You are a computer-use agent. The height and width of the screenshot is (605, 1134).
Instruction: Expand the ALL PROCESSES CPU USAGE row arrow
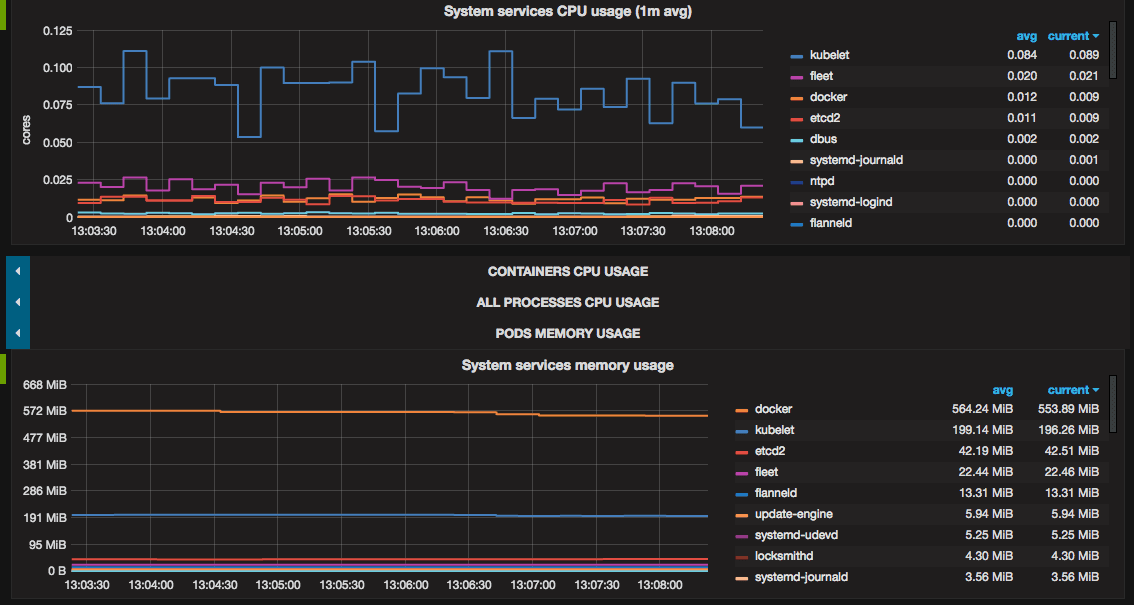coord(17,301)
